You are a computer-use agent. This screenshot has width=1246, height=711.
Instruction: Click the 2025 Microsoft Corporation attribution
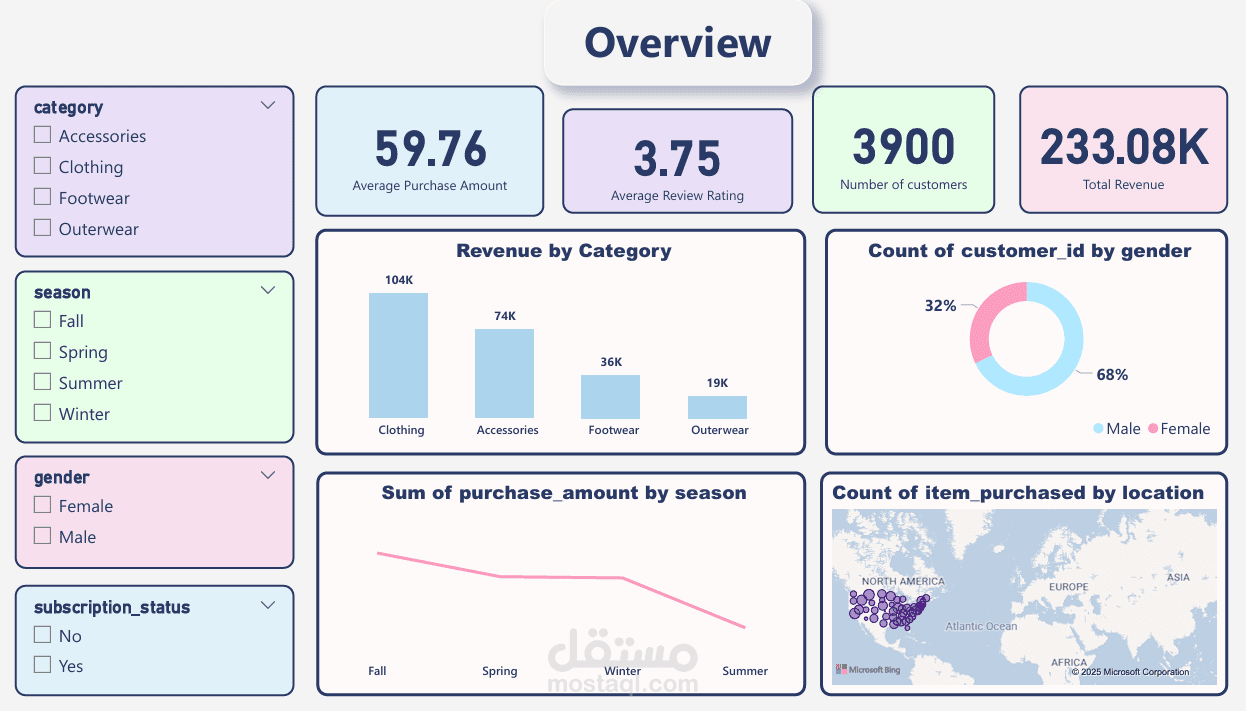pos(1128,672)
